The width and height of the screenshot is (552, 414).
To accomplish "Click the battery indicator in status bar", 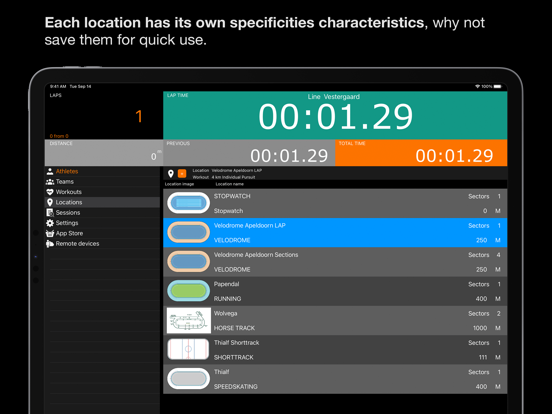I will tap(497, 86).
